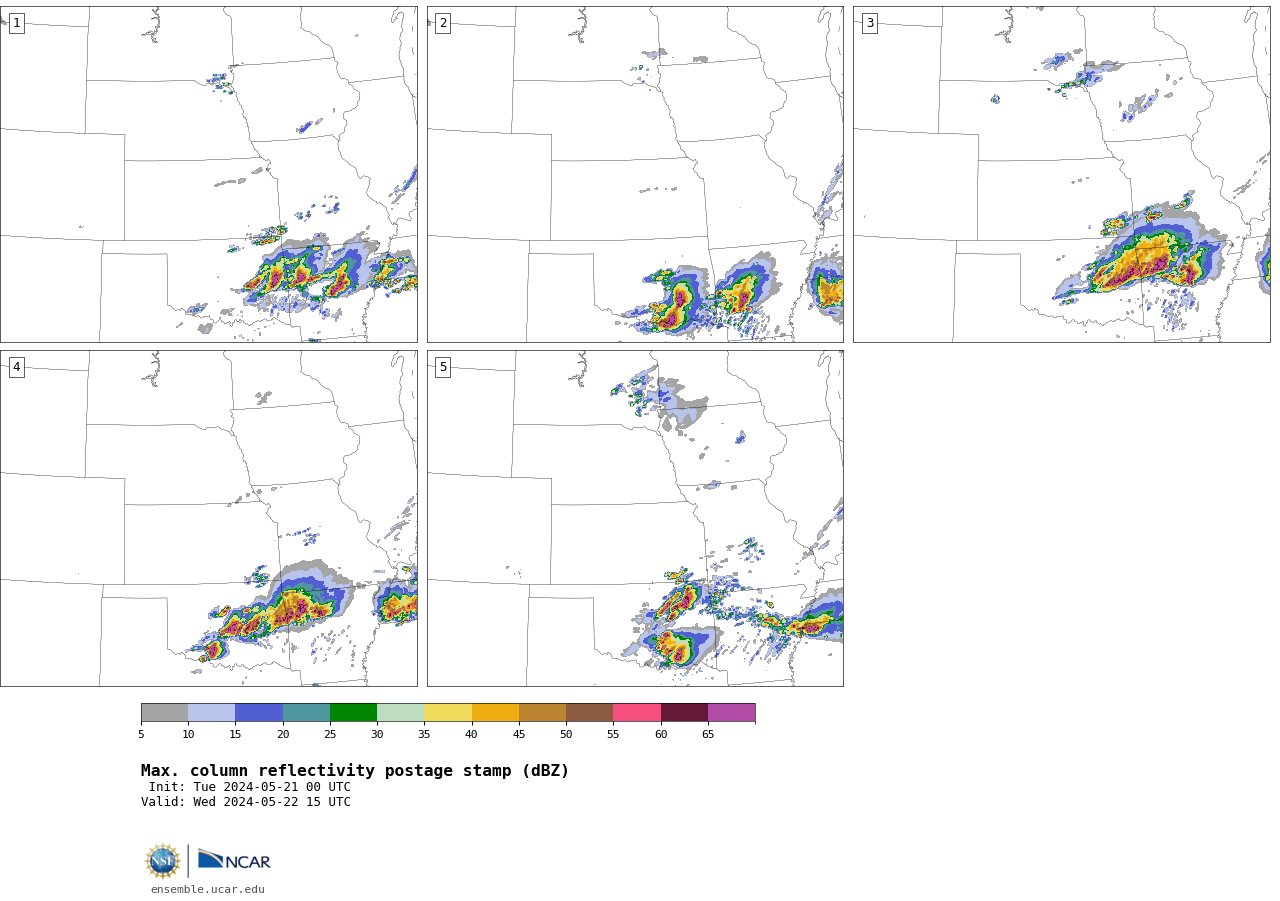The width and height of the screenshot is (1280, 901).
Task: Click the Valid: Wed 2024-05-22 15 UTC text
Action: pos(246,802)
